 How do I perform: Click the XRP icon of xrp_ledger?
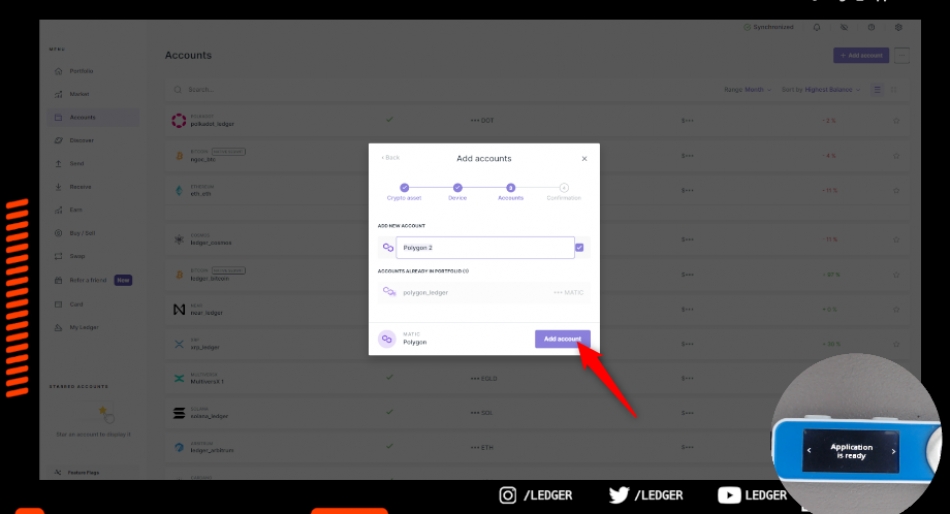click(x=179, y=344)
